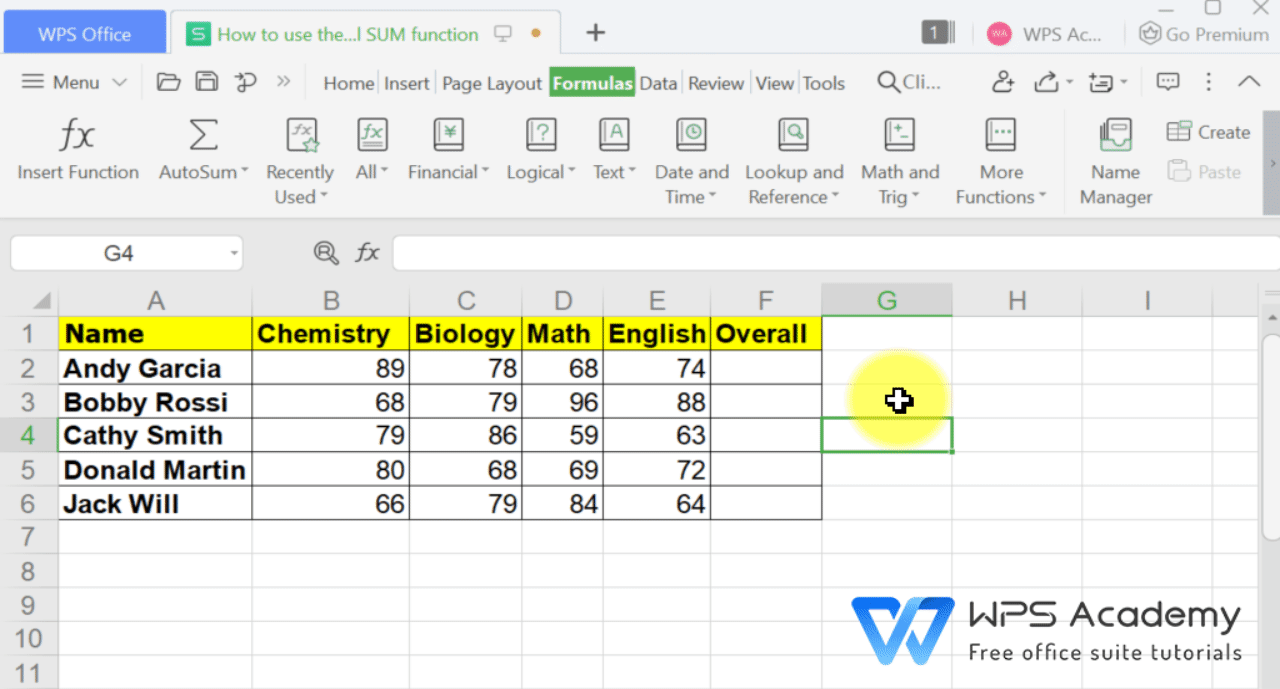Click the magnifier icon beside the formula bar
Viewport: 1280px width, 689px height.
(x=325, y=253)
